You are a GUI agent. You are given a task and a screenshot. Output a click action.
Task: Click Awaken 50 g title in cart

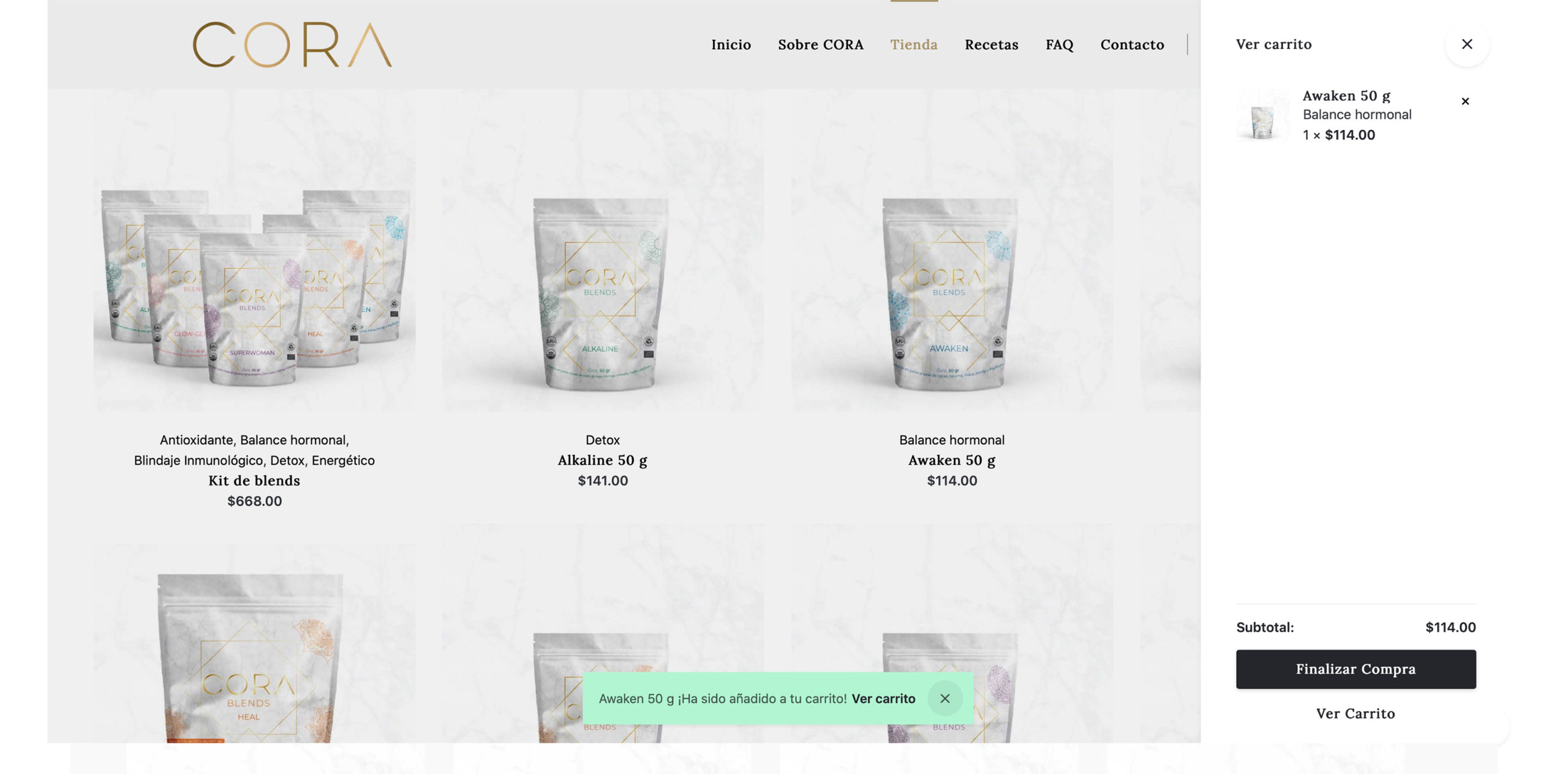(x=1346, y=96)
